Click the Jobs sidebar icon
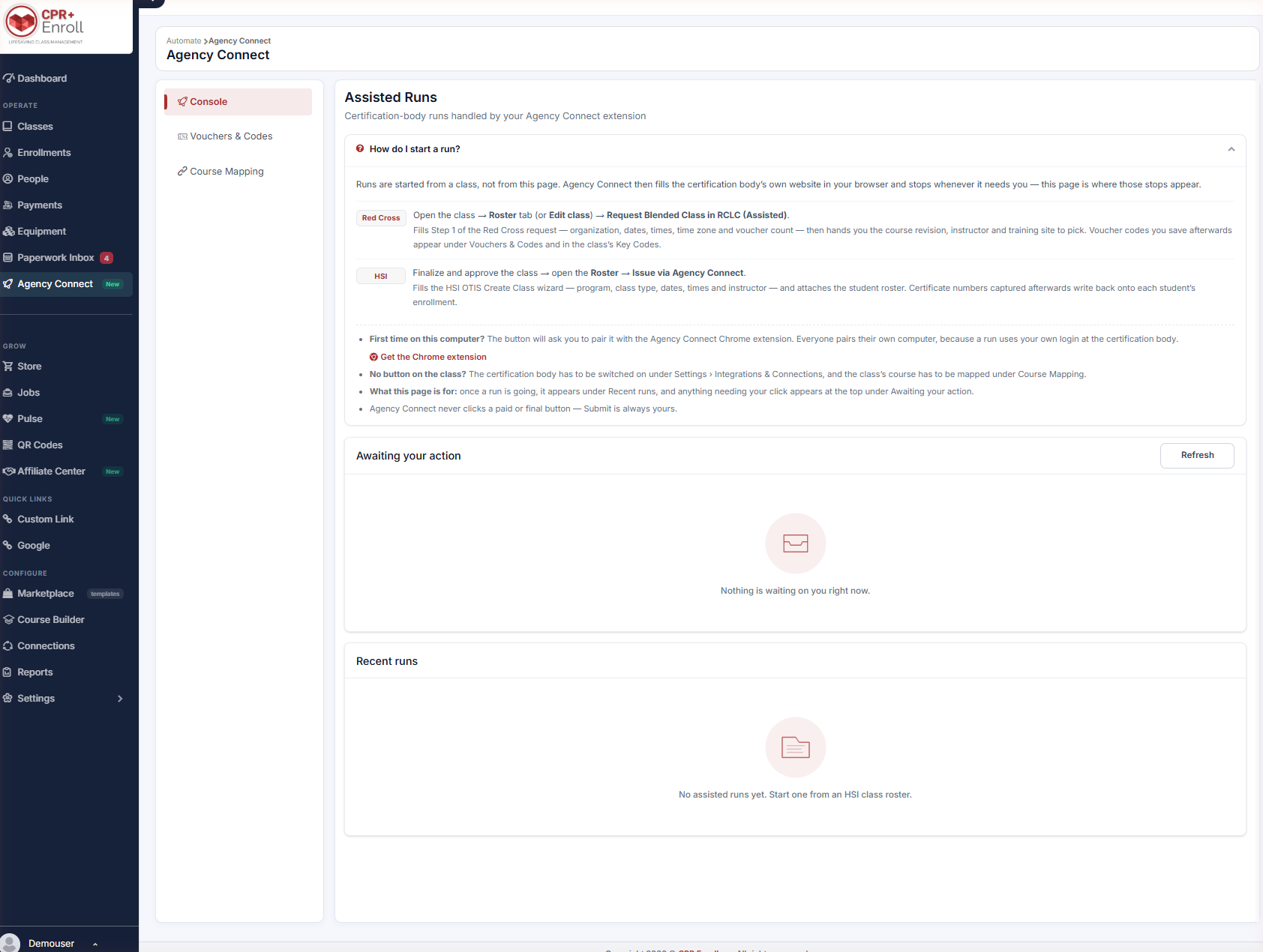 click(8, 392)
